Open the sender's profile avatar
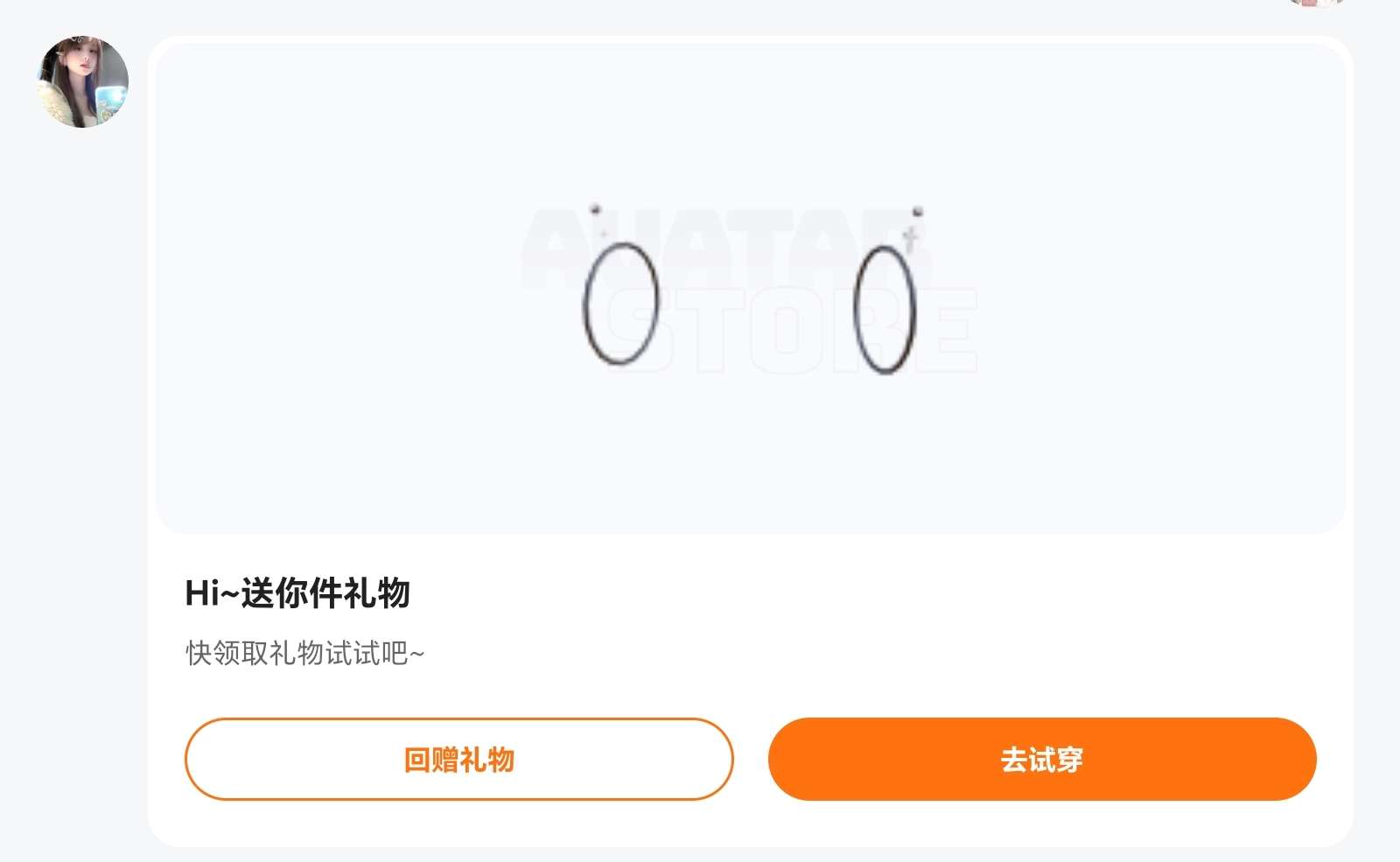This screenshot has width=1400, height=862. 83,81
